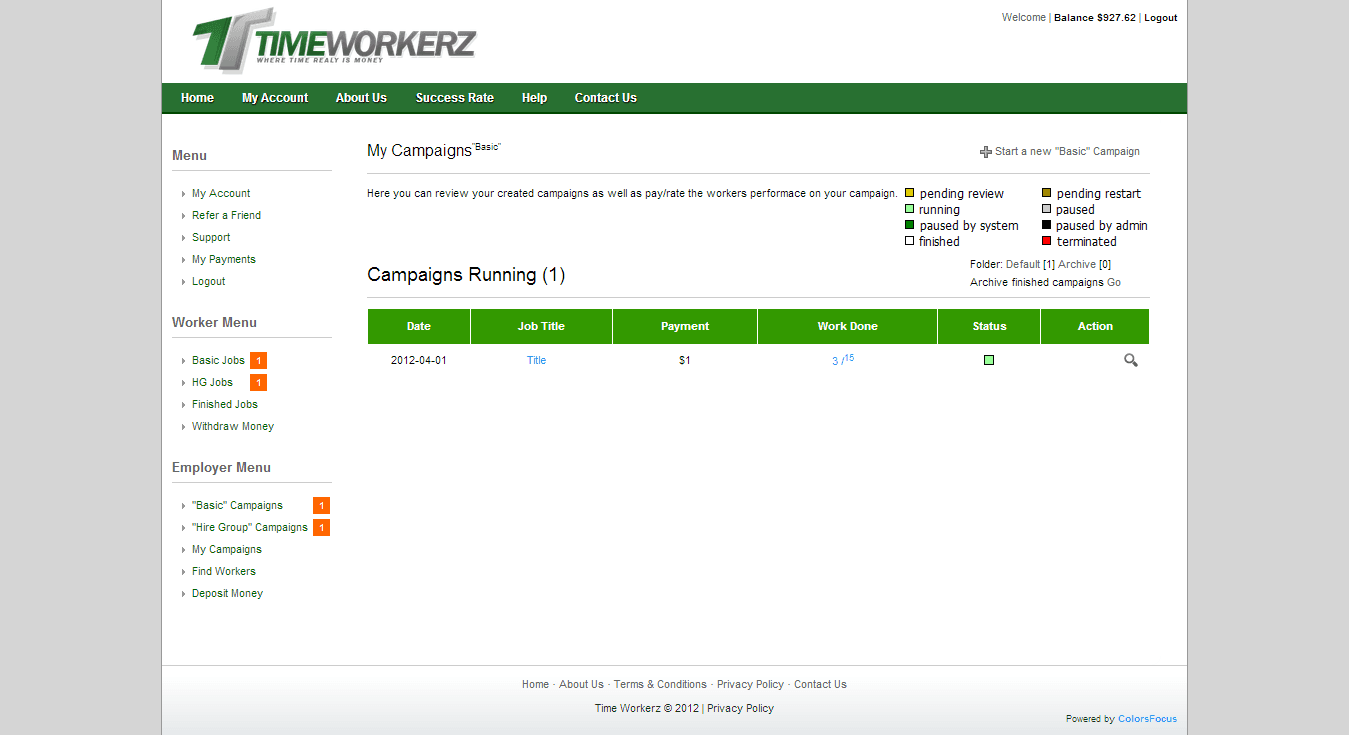Click the Action column header
1349x735 pixels.
click(x=1095, y=327)
